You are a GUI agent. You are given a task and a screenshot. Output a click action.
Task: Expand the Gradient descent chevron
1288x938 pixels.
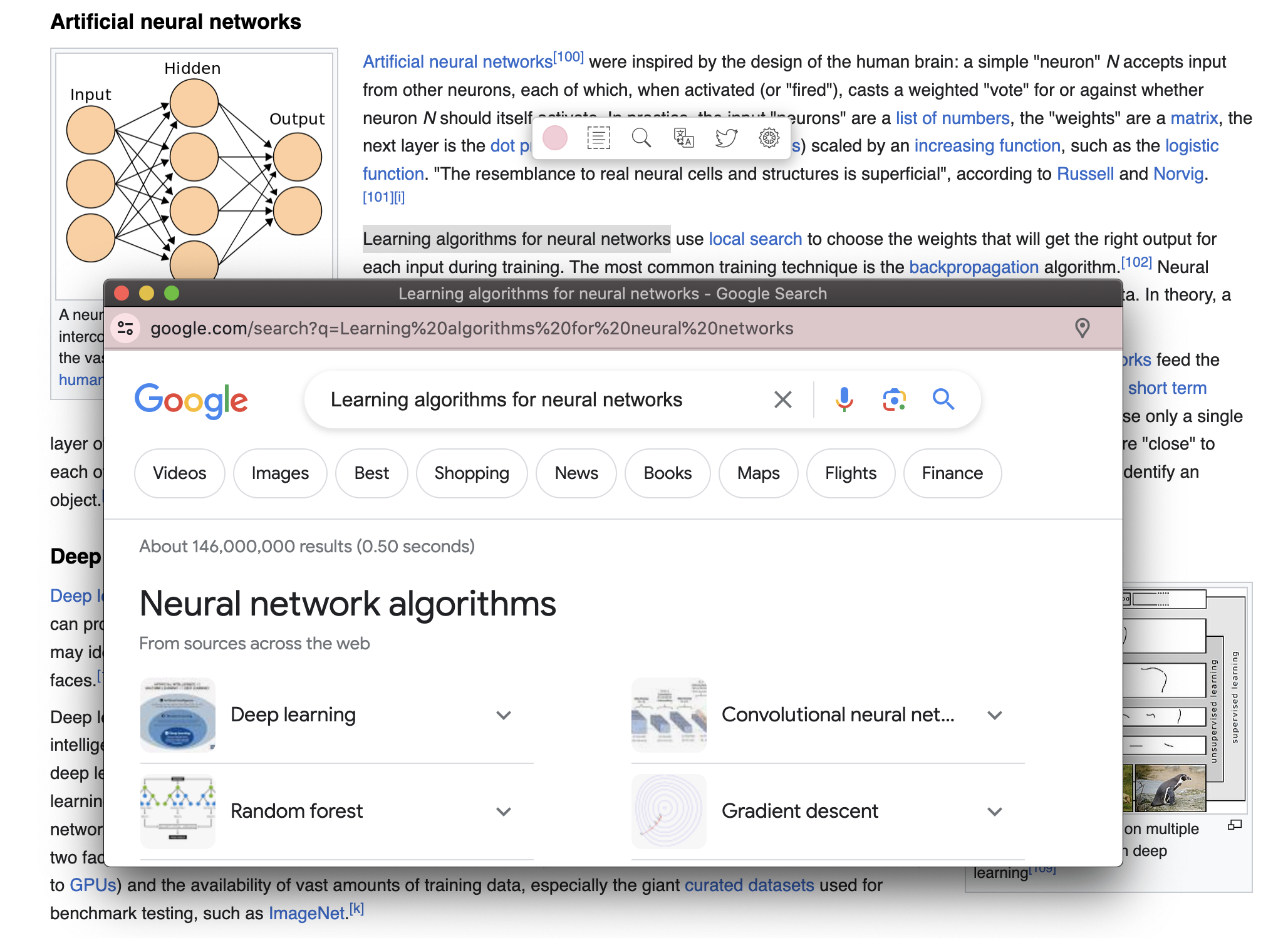coord(995,812)
